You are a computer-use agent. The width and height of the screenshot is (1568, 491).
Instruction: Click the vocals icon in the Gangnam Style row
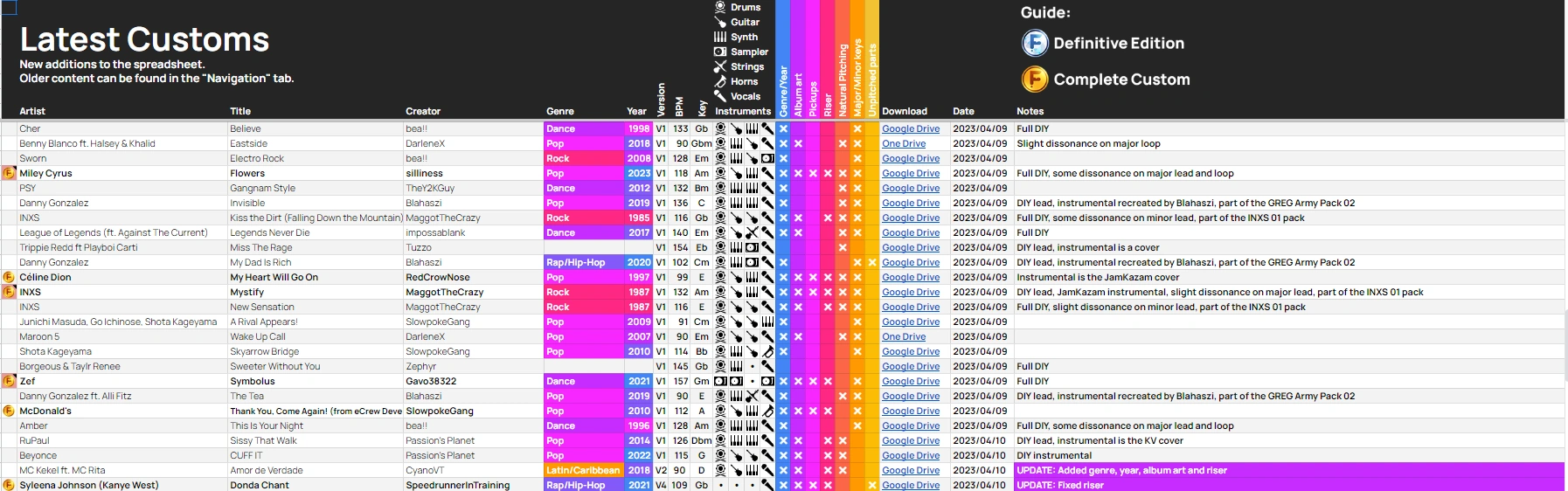tap(767, 188)
